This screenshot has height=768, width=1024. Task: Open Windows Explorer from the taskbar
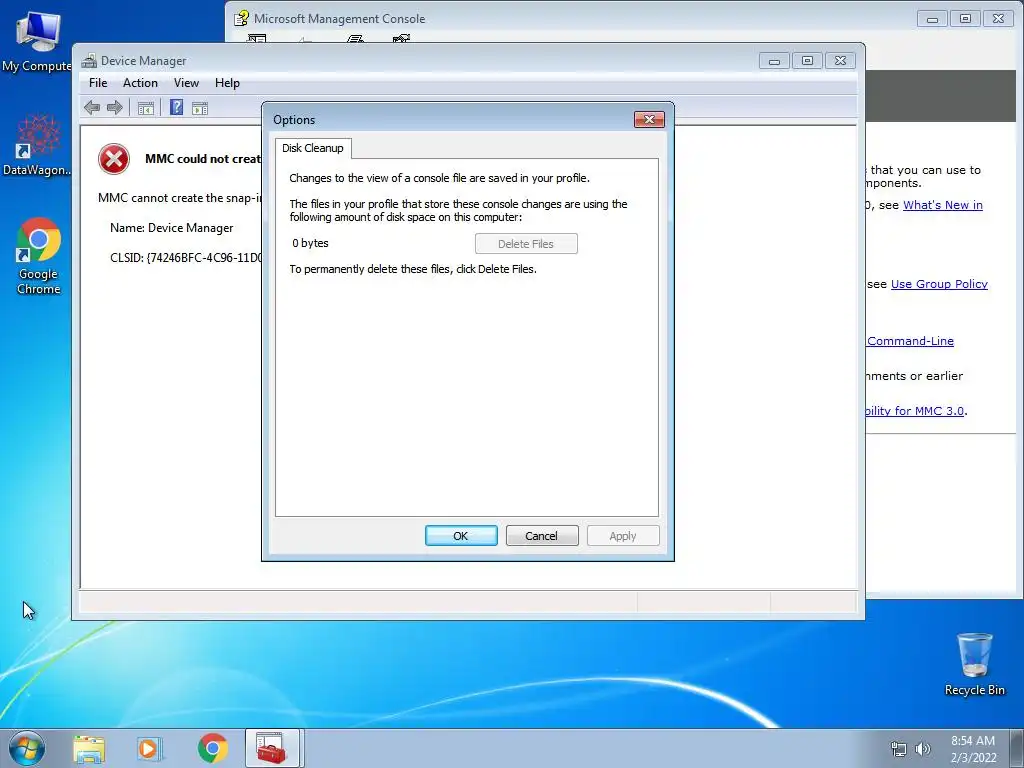pos(89,749)
